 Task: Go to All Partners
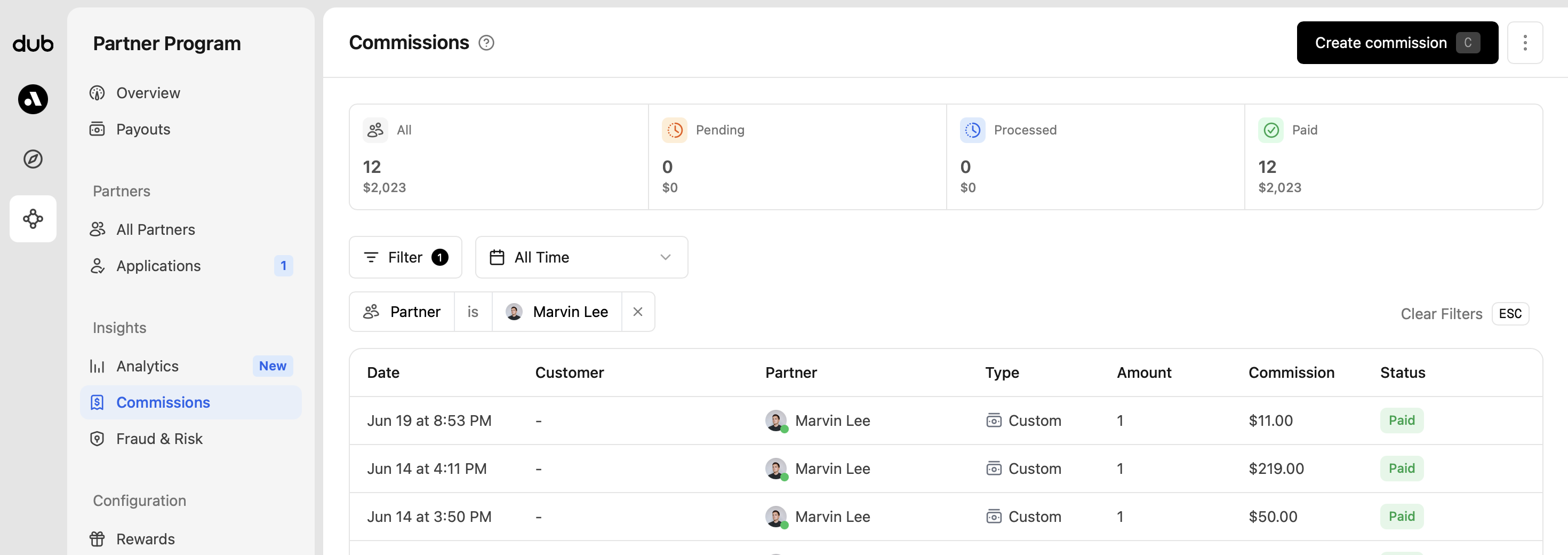click(190, 229)
